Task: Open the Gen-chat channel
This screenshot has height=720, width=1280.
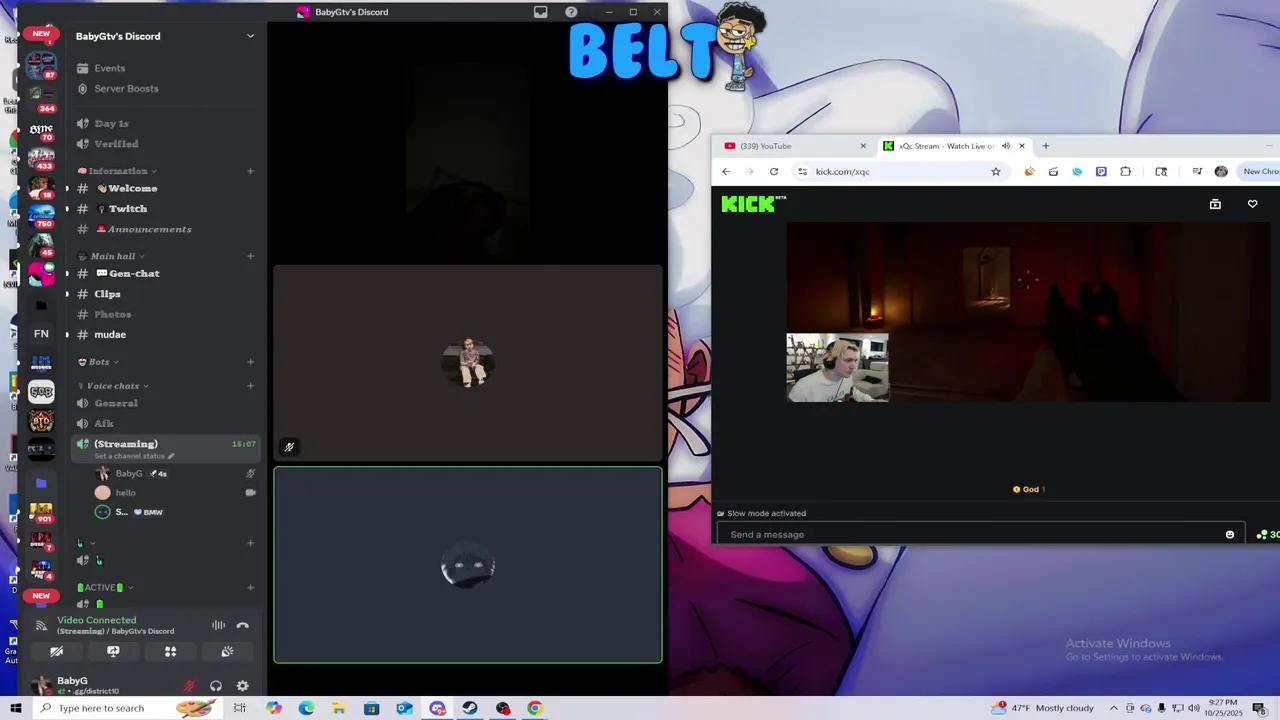Action: click(x=133, y=273)
